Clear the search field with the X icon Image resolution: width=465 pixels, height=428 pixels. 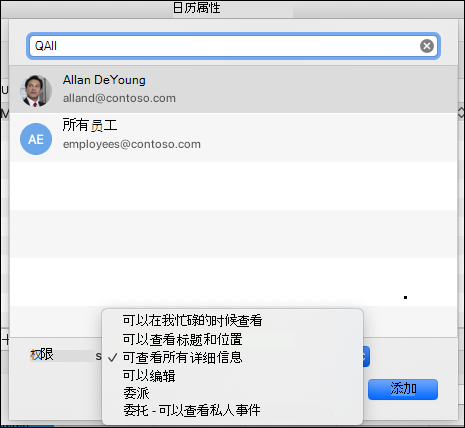(427, 46)
